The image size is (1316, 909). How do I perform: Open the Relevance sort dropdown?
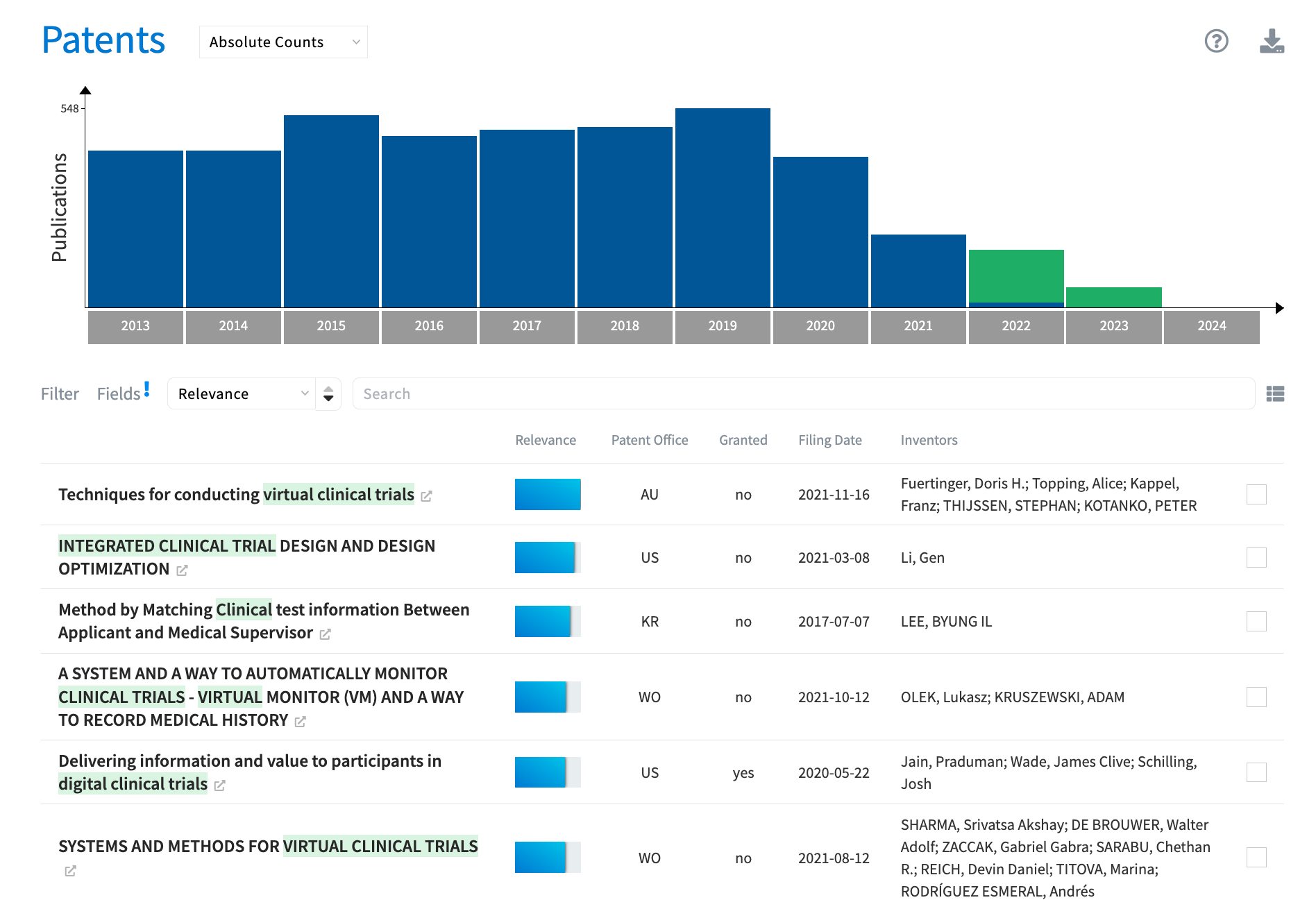242,394
